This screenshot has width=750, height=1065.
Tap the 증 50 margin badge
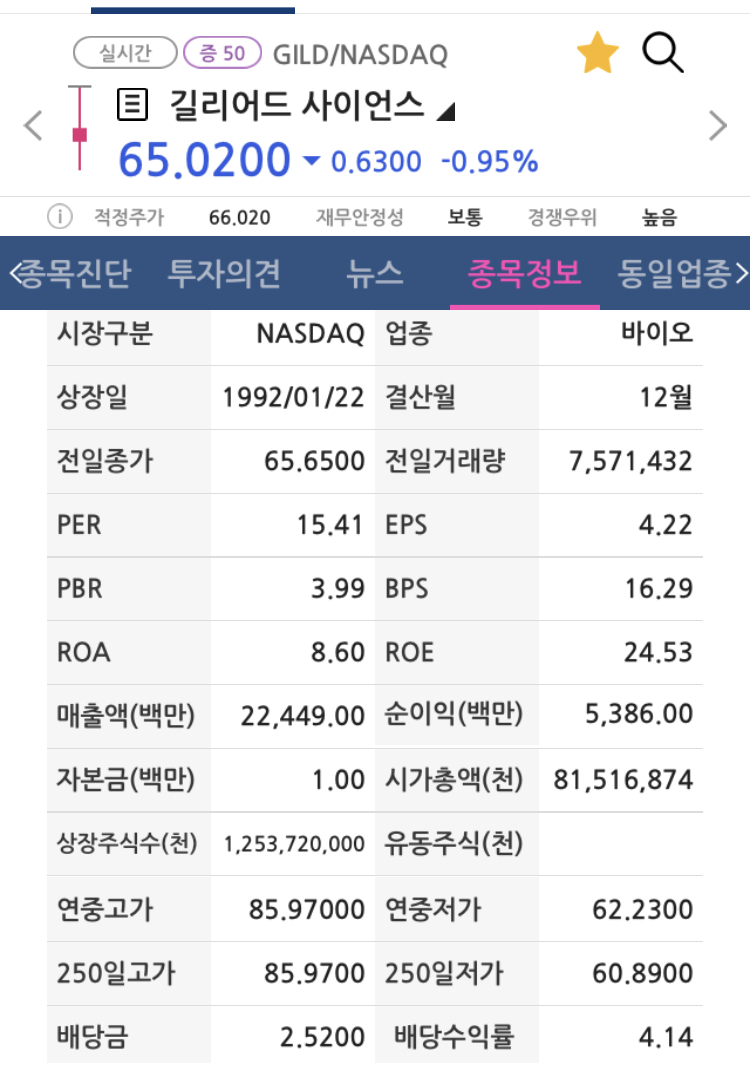click(222, 53)
